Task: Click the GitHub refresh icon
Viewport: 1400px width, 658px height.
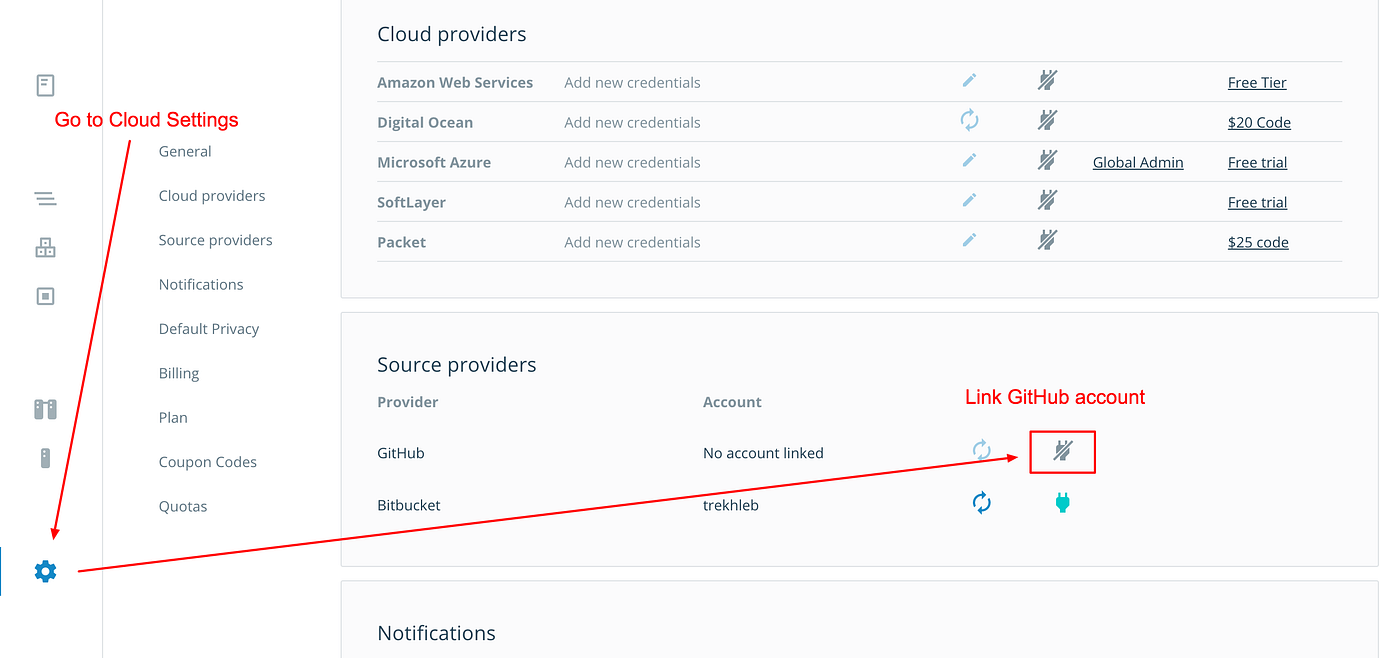Action: pyautogui.click(x=982, y=451)
